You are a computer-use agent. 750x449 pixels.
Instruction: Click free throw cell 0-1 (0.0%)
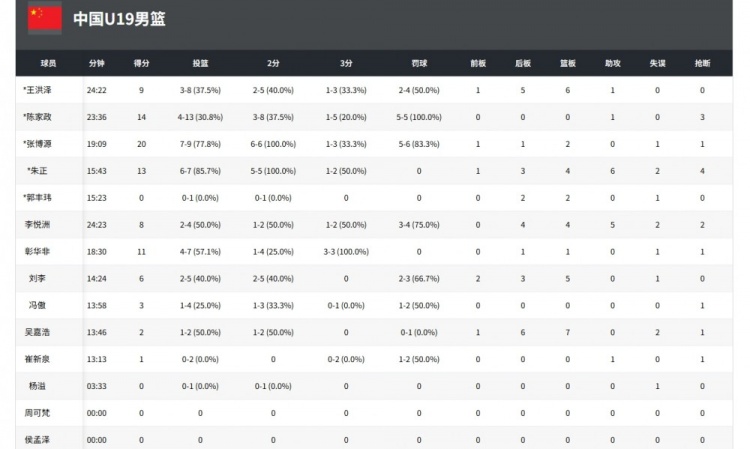pyautogui.click(x=419, y=332)
